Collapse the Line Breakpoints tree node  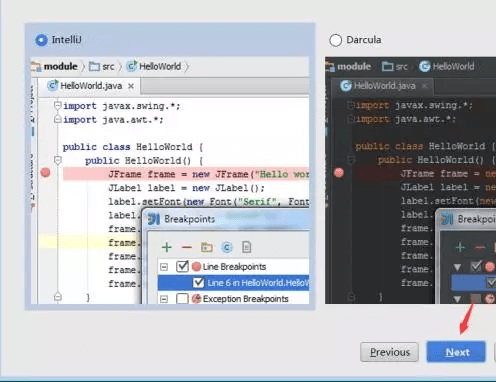tap(164, 267)
